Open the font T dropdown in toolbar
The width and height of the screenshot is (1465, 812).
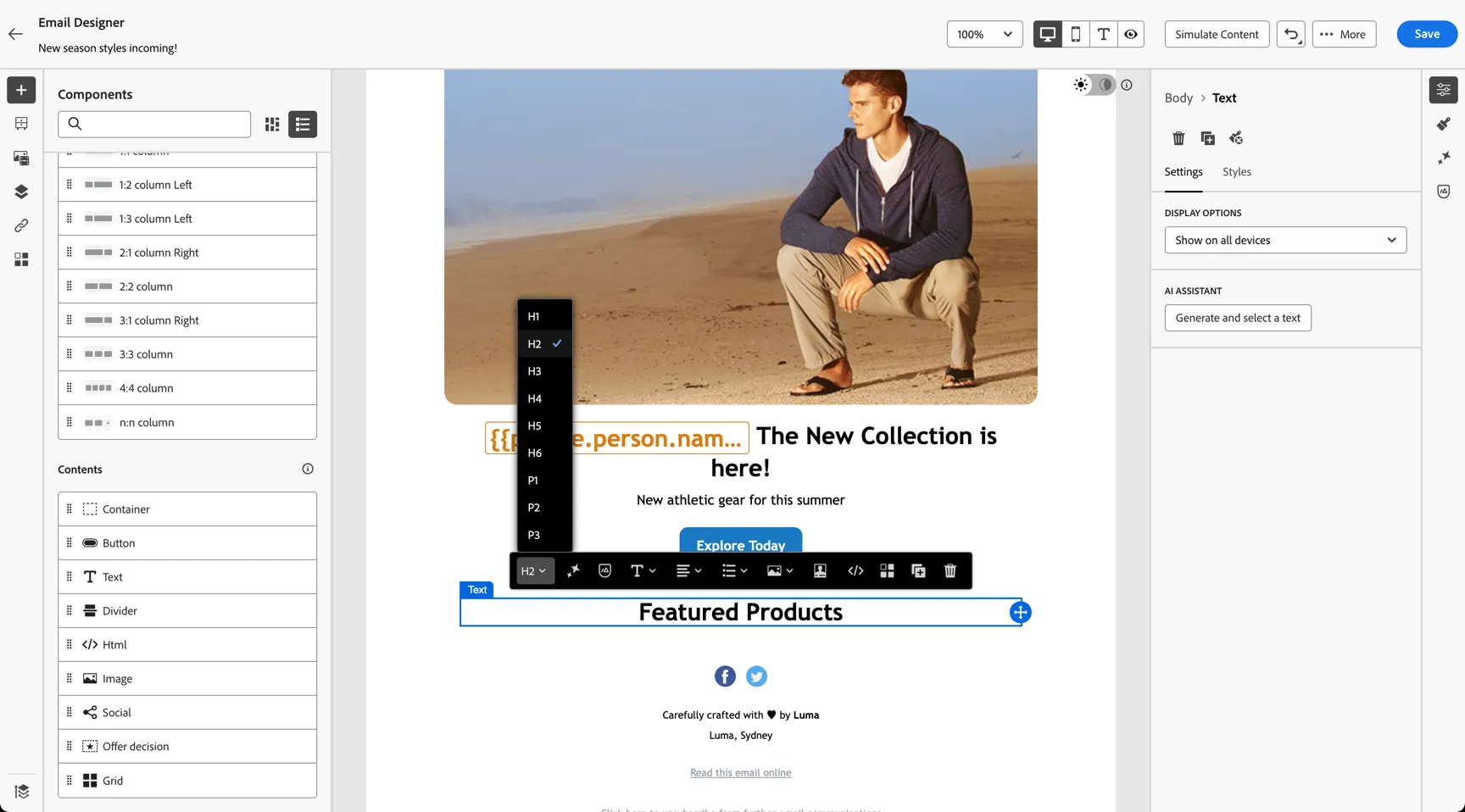pyautogui.click(x=643, y=570)
